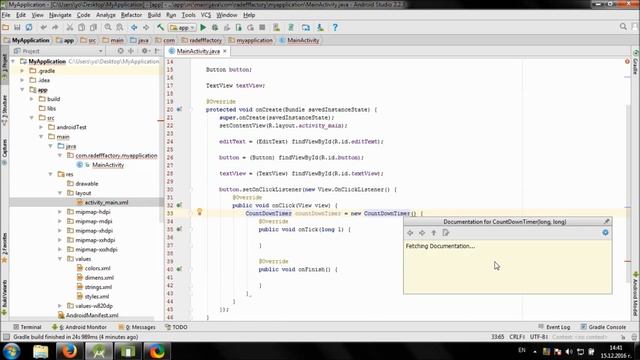This screenshot has height=360, width=640.
Task: Open the File menu
Action: [6, 15]
